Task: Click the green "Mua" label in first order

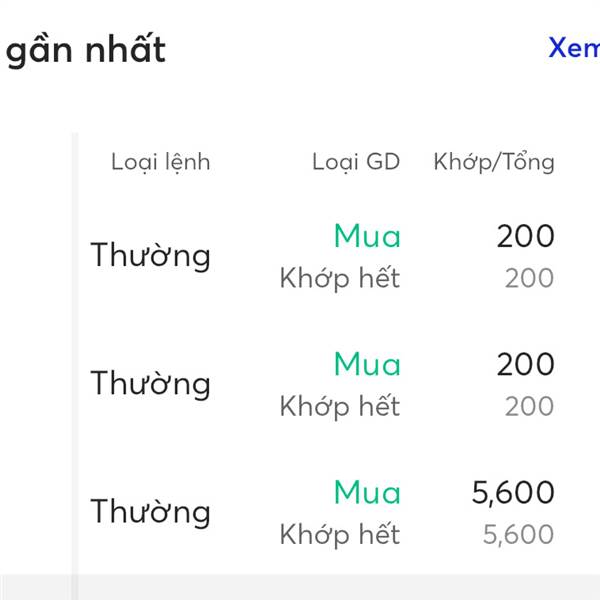Action: [367, 236]
